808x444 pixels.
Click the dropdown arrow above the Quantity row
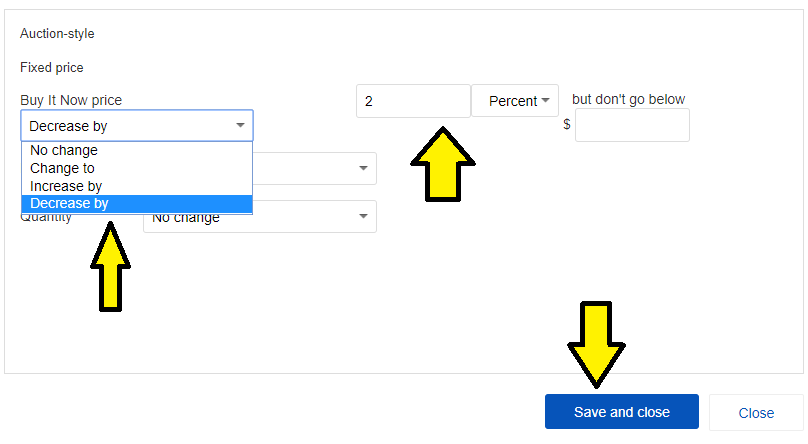click(362, 169)
